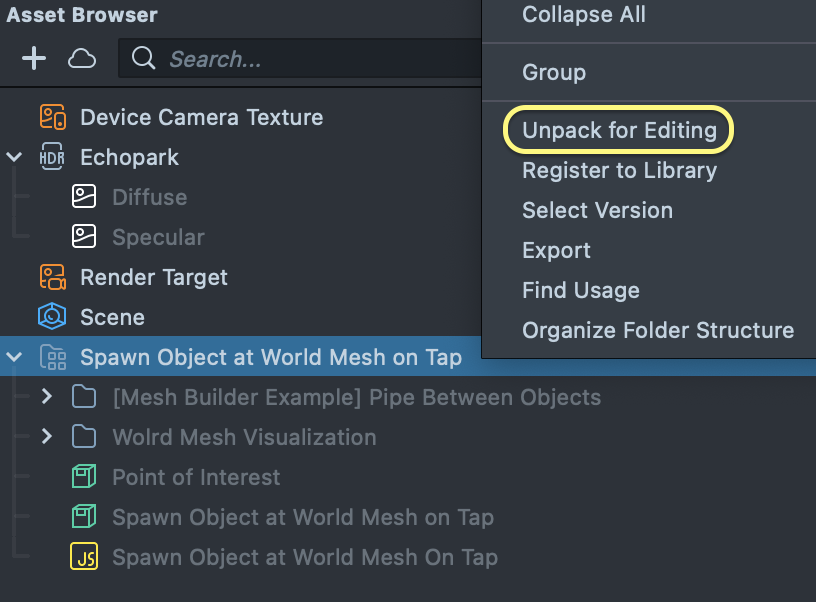The height and width of the screenshot is (602, 816).
Task: Click the plus add-asset icon
Action: tap(34, 59)
